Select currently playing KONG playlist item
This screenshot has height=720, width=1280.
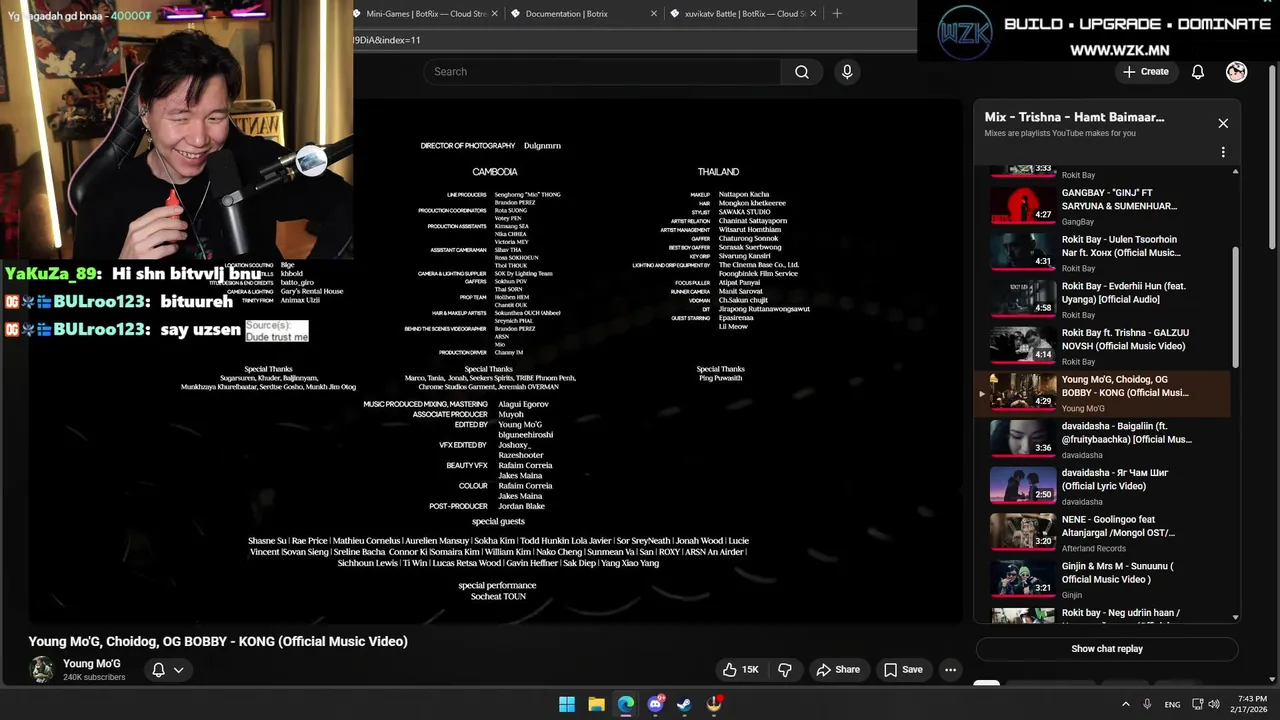click(x=1105, y=393)
